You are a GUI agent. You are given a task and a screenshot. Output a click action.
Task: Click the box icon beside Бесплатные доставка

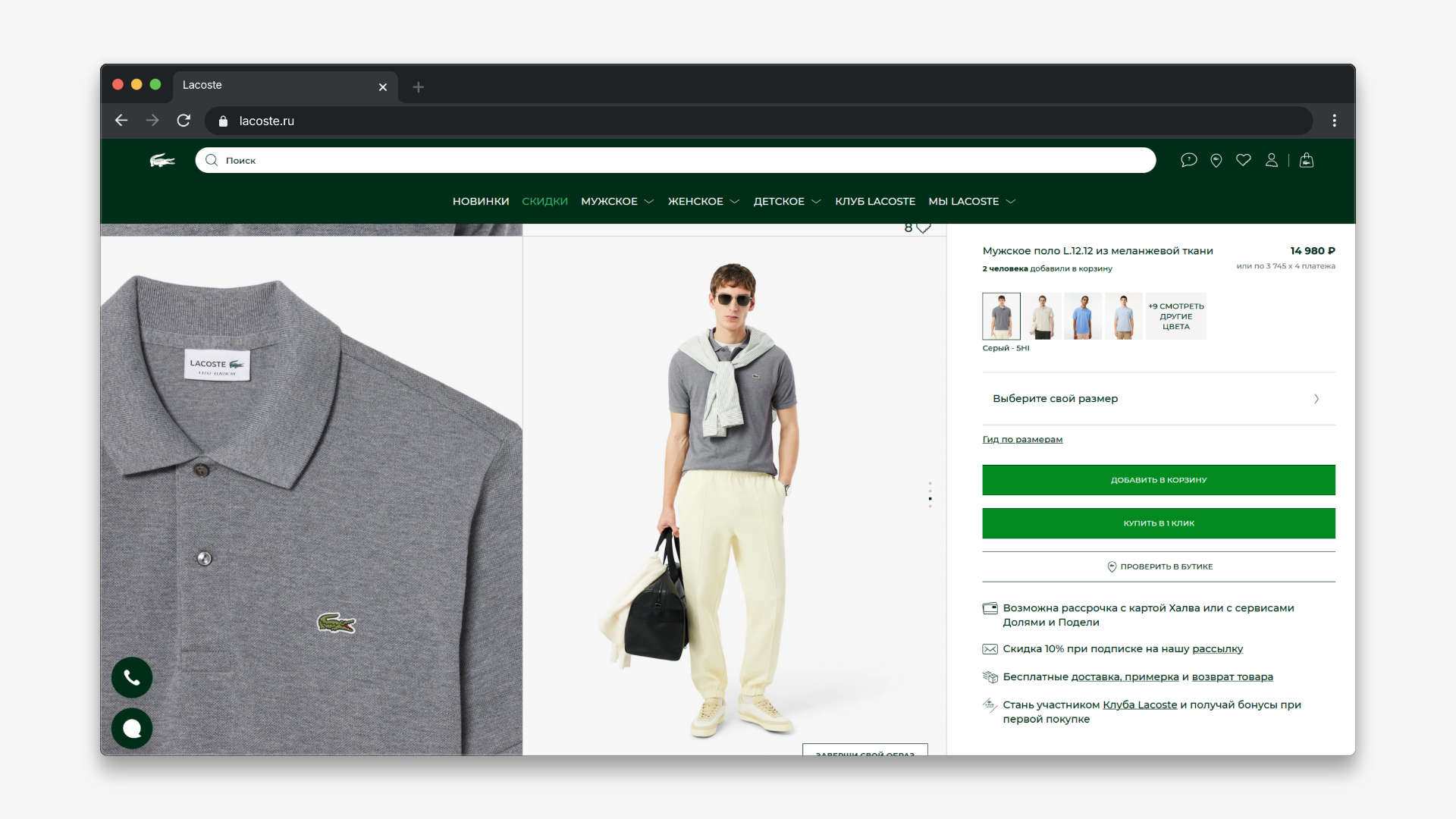coord(990,677)
